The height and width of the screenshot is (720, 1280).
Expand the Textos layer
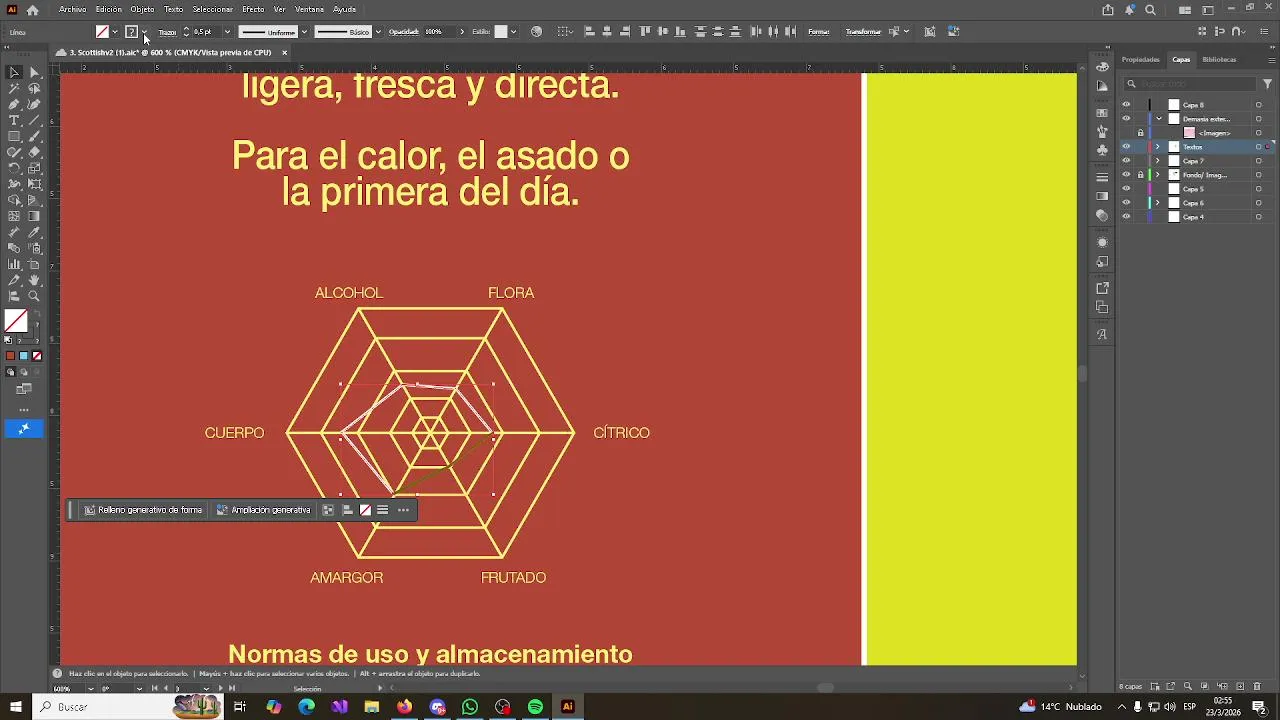(x=1159, y=147)
